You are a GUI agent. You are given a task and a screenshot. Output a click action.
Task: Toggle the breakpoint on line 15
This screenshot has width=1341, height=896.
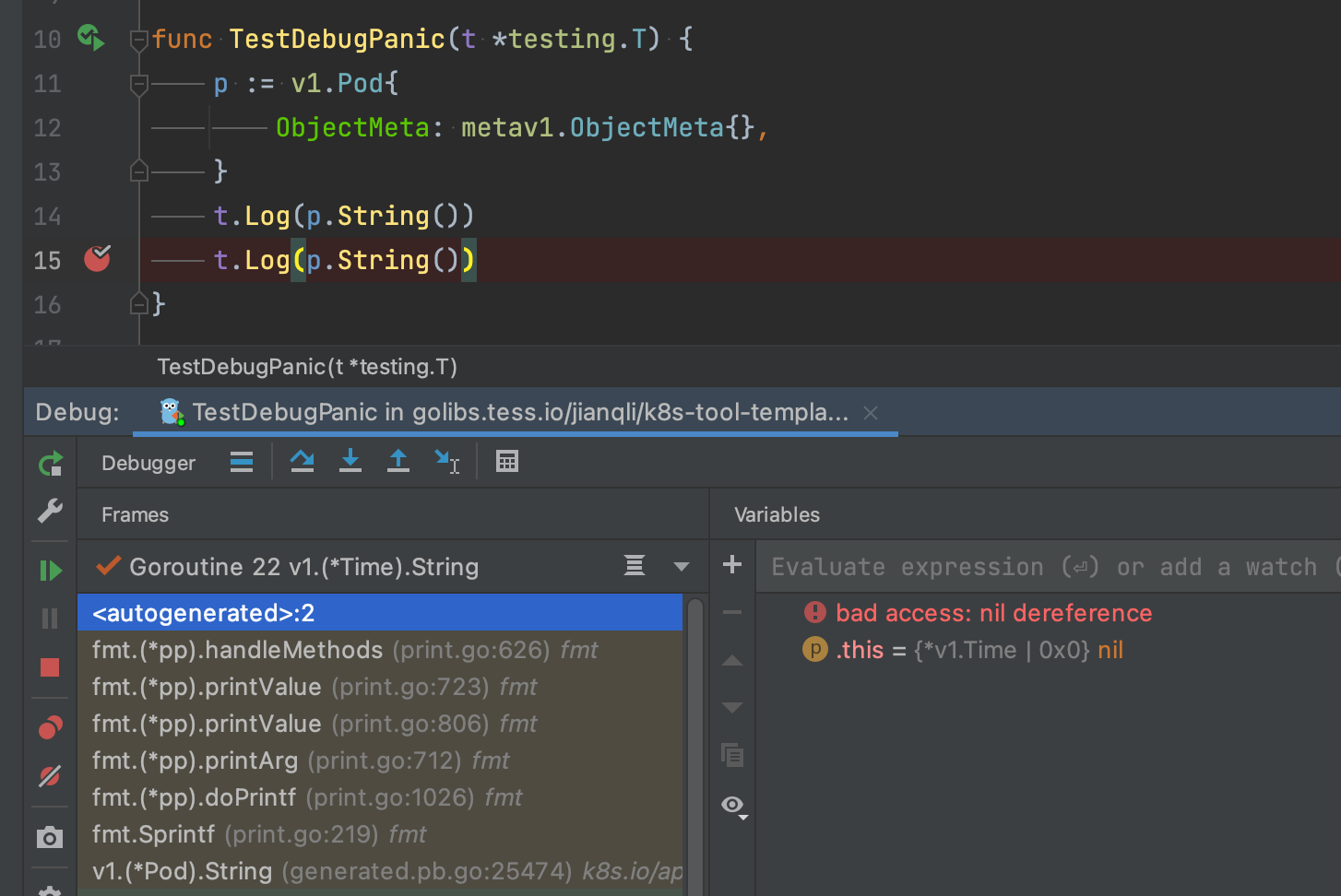click(x=98, y=259)
